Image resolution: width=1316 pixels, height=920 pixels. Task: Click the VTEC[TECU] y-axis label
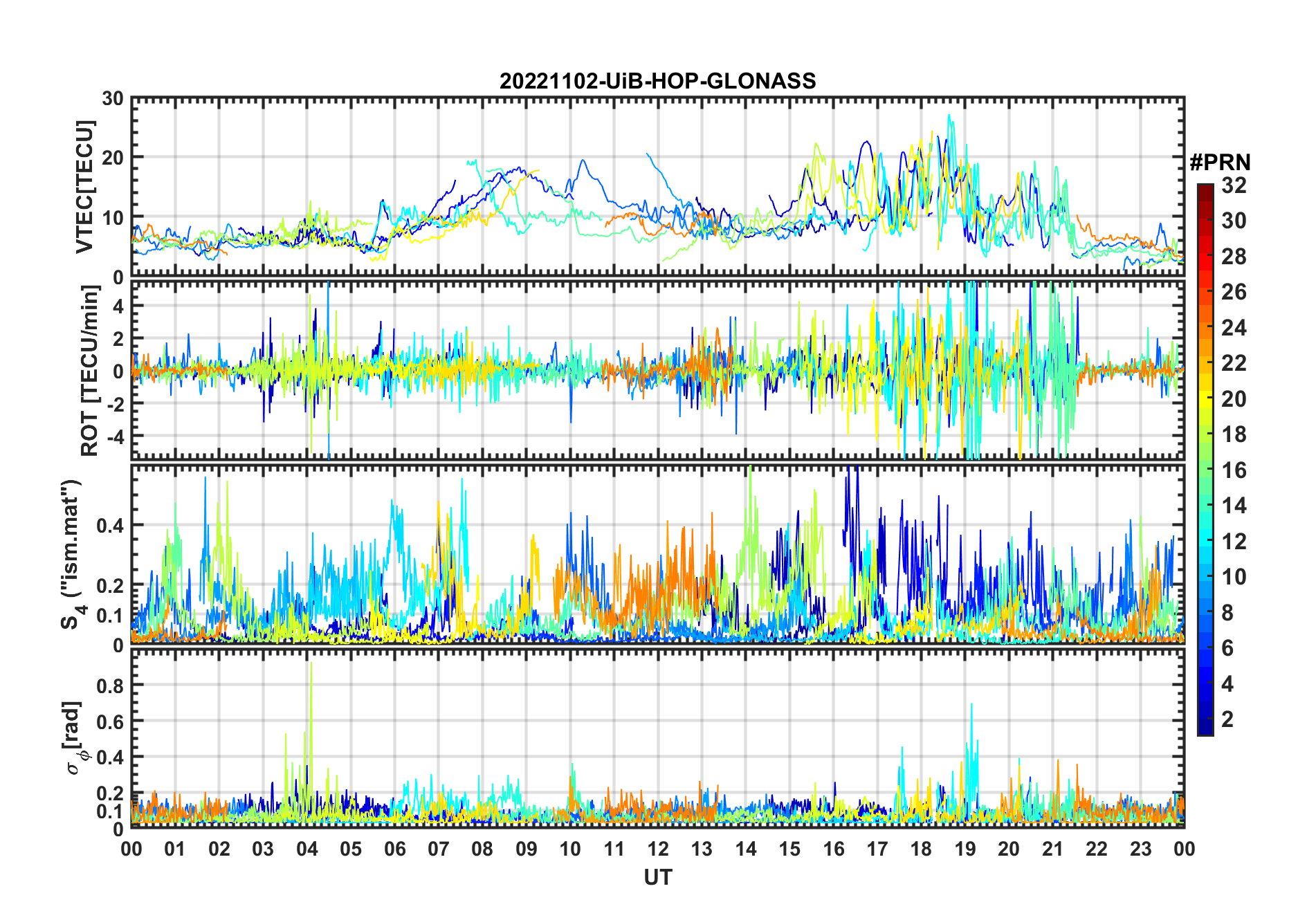pos(84,187)
